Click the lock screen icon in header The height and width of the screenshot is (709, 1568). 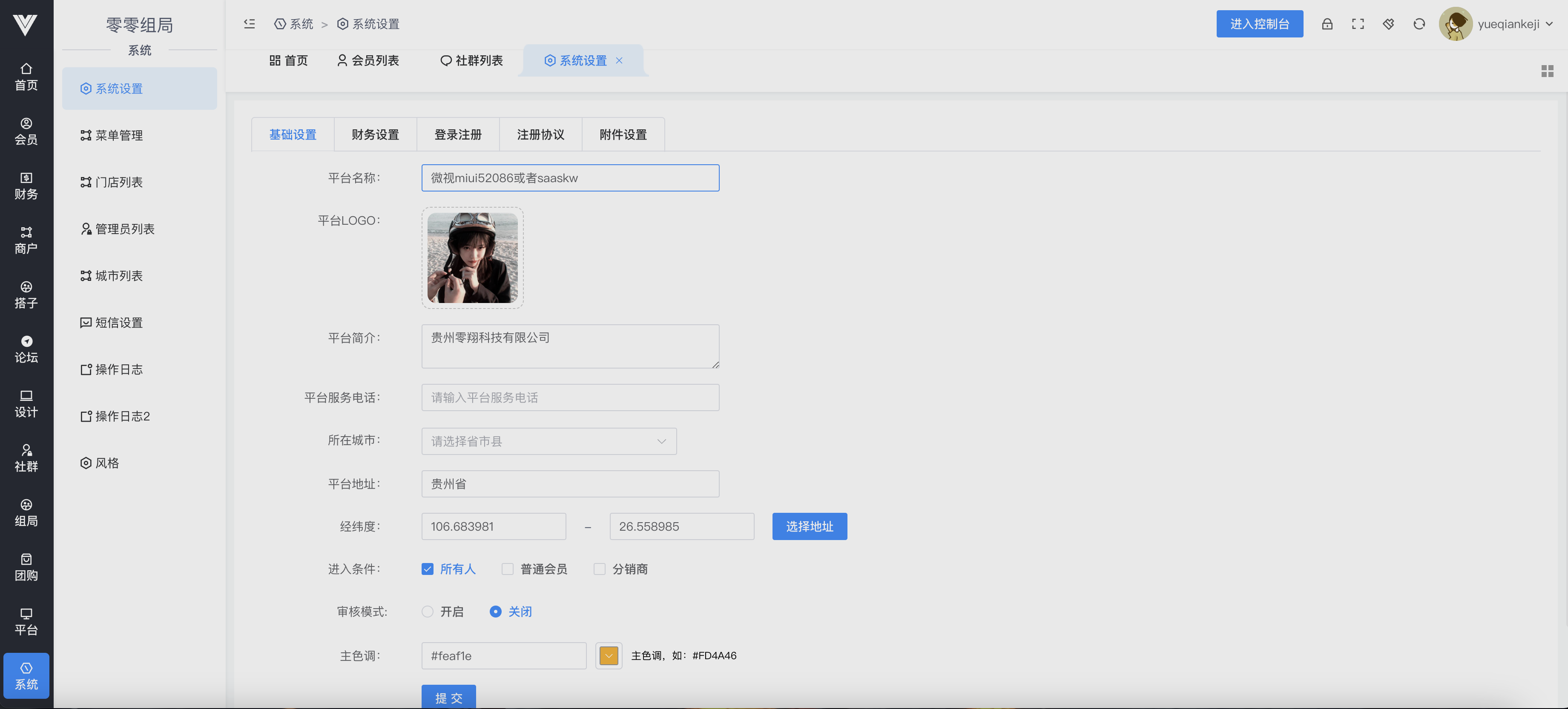(1327, 24)
